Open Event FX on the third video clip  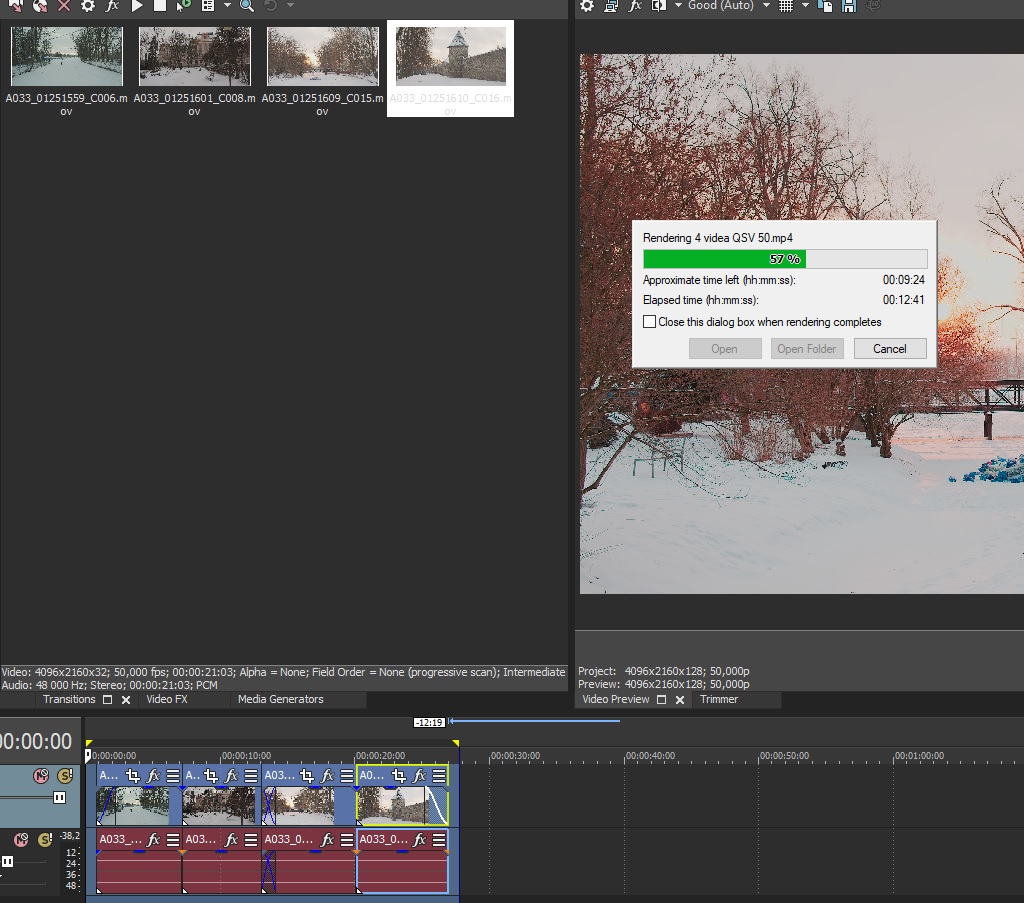click(x=327, y=776)
